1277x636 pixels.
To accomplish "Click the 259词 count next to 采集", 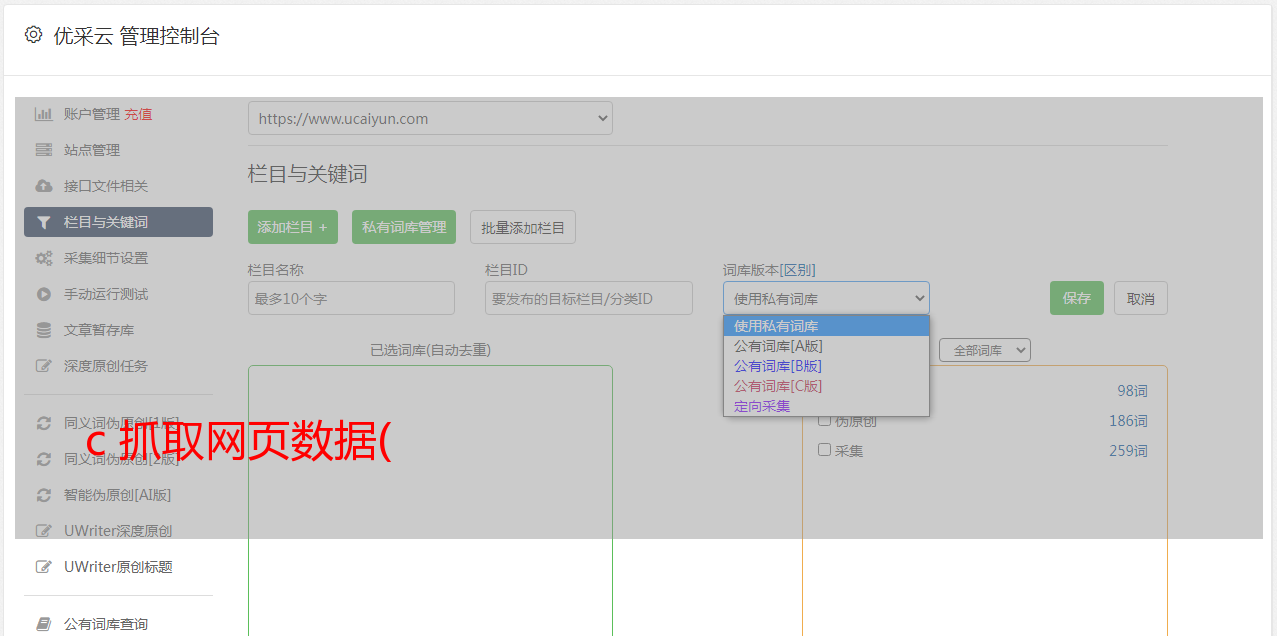I will point(1128,451).
